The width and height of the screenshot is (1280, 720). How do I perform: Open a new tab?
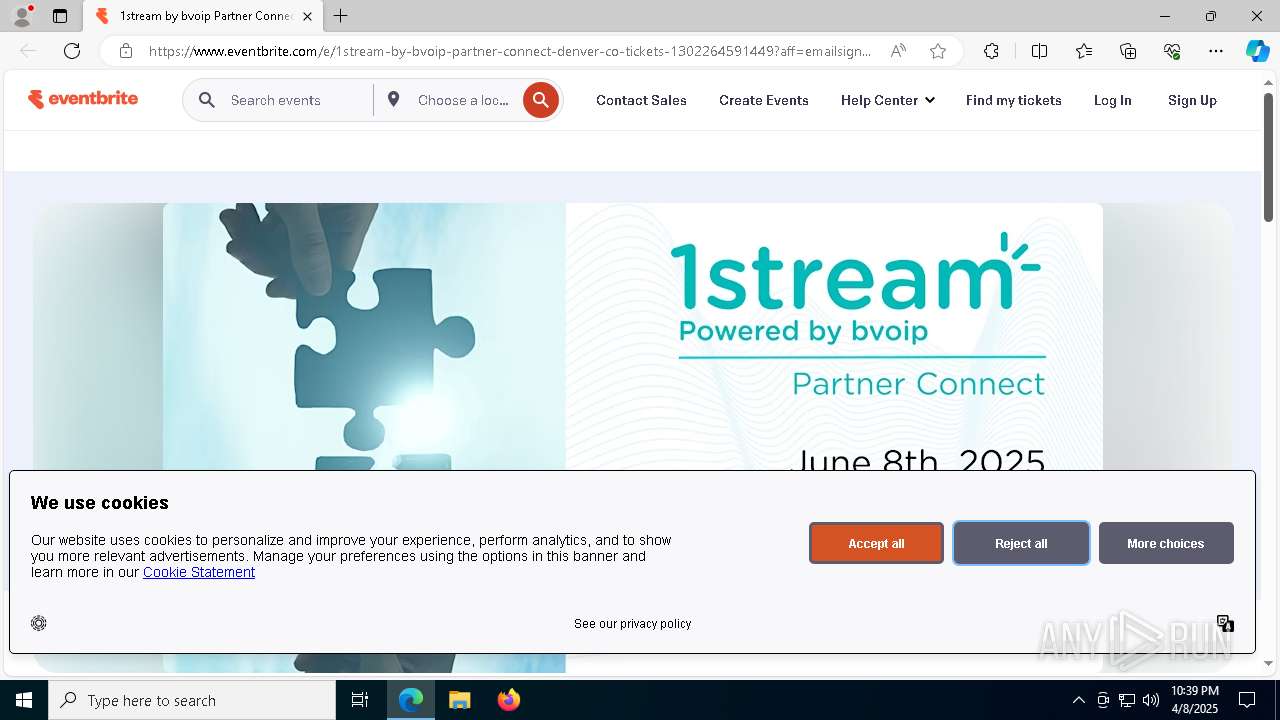[340, 16]
